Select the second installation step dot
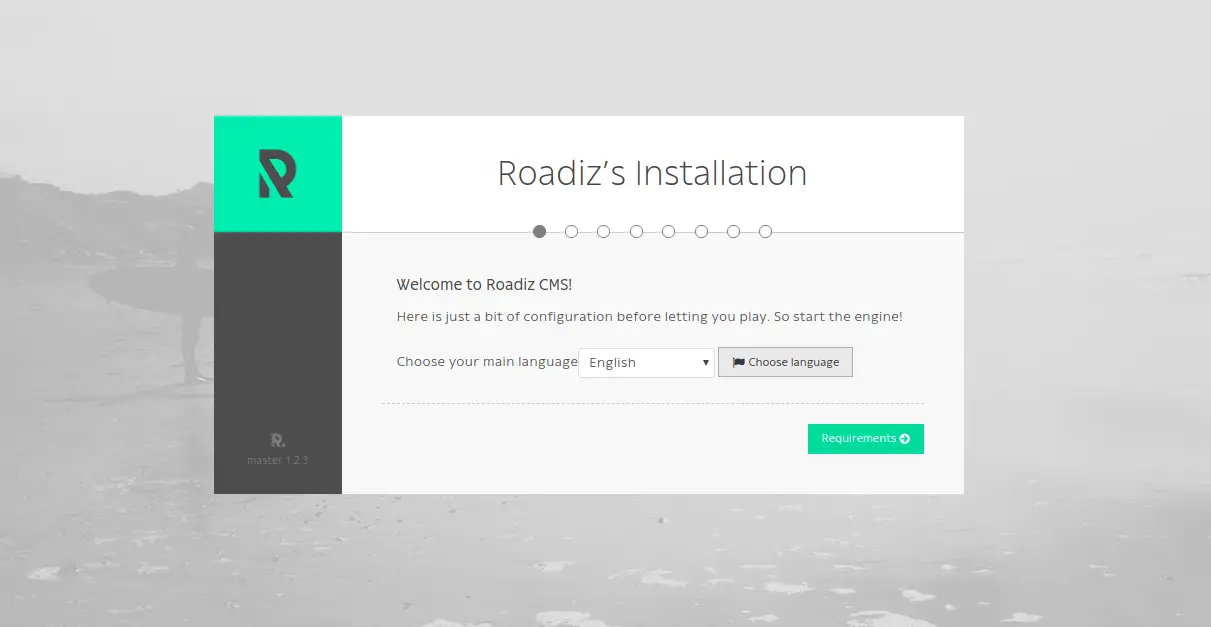This screenshot has height=627, width=1211. [572, 231]
